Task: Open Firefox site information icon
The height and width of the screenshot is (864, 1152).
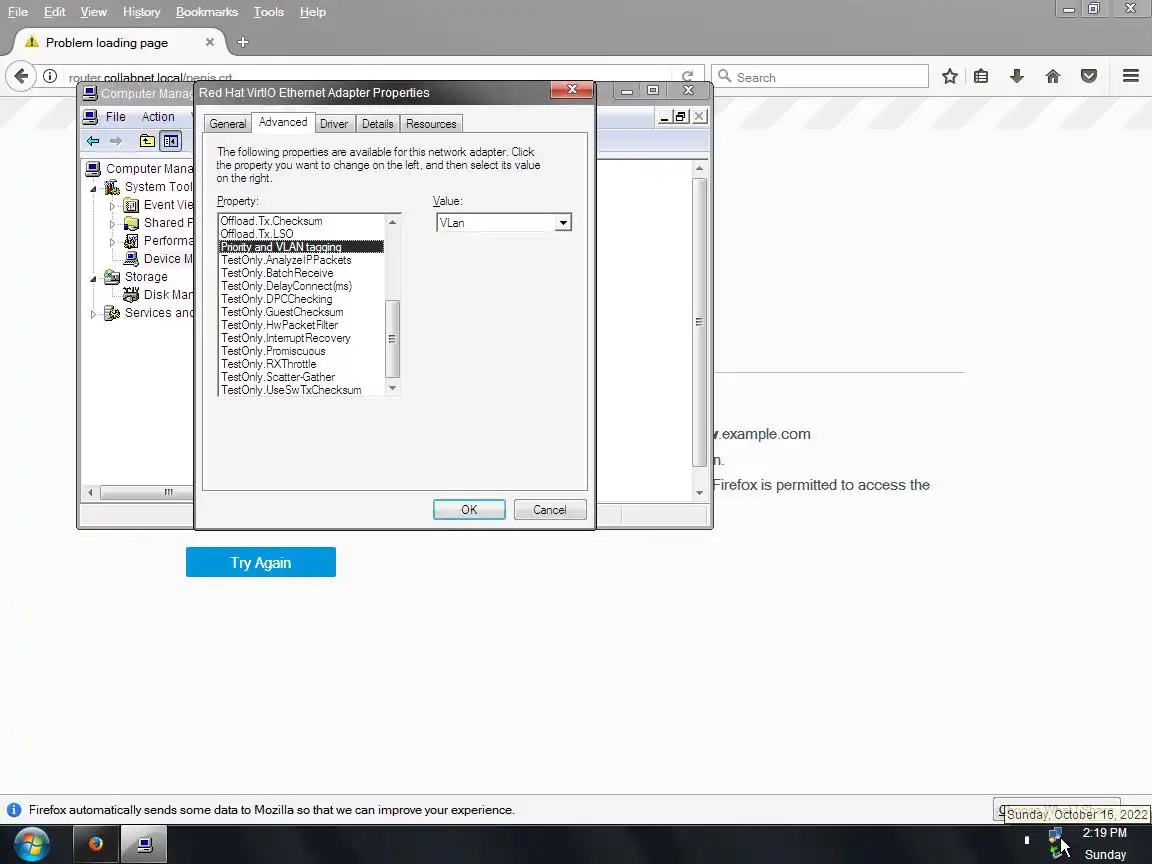Action: point(50,76)
